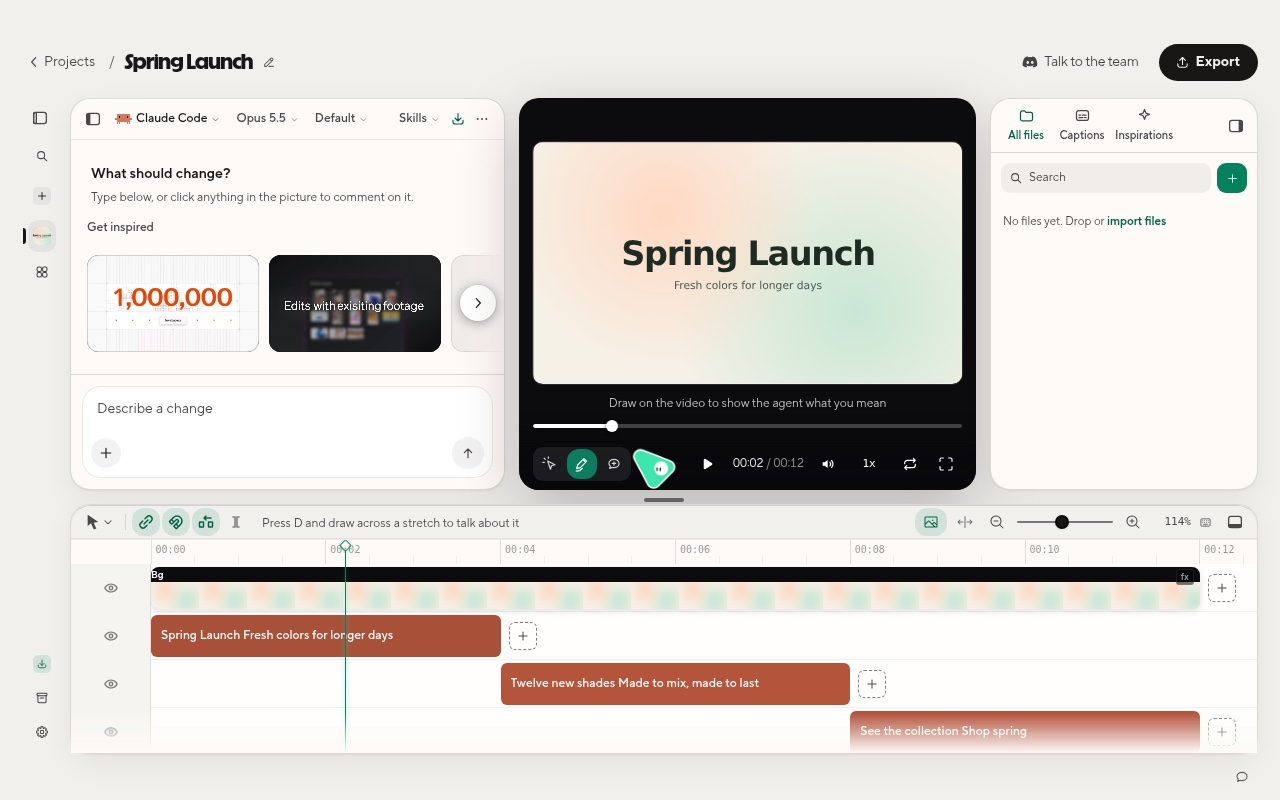The width and height of the screenshot is (1280, 800).
Task: Hide the Twelve new shades track
Action: tap(111, 684)
